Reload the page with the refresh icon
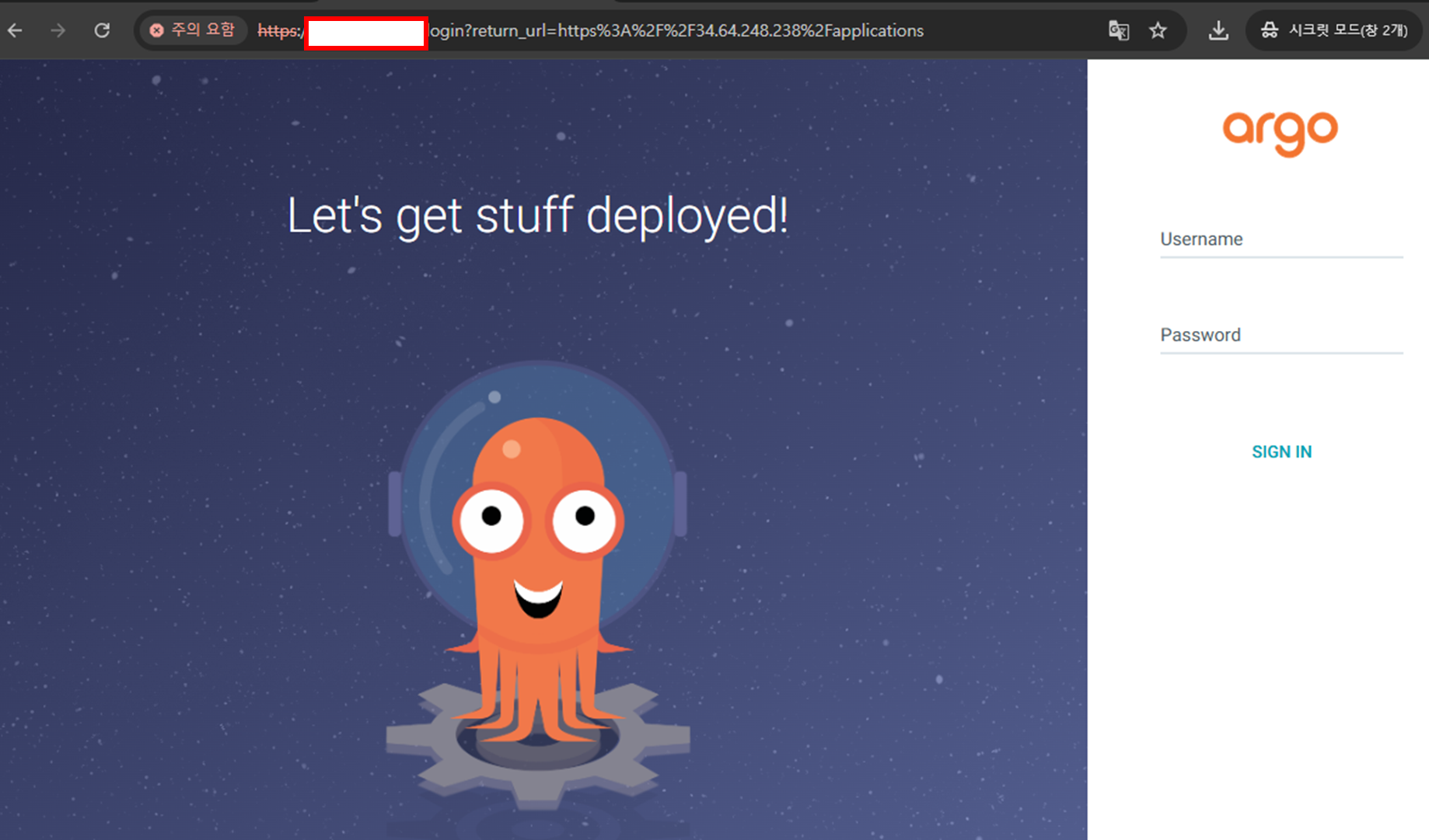1429x840 pixels. click(x=102, y=30)
